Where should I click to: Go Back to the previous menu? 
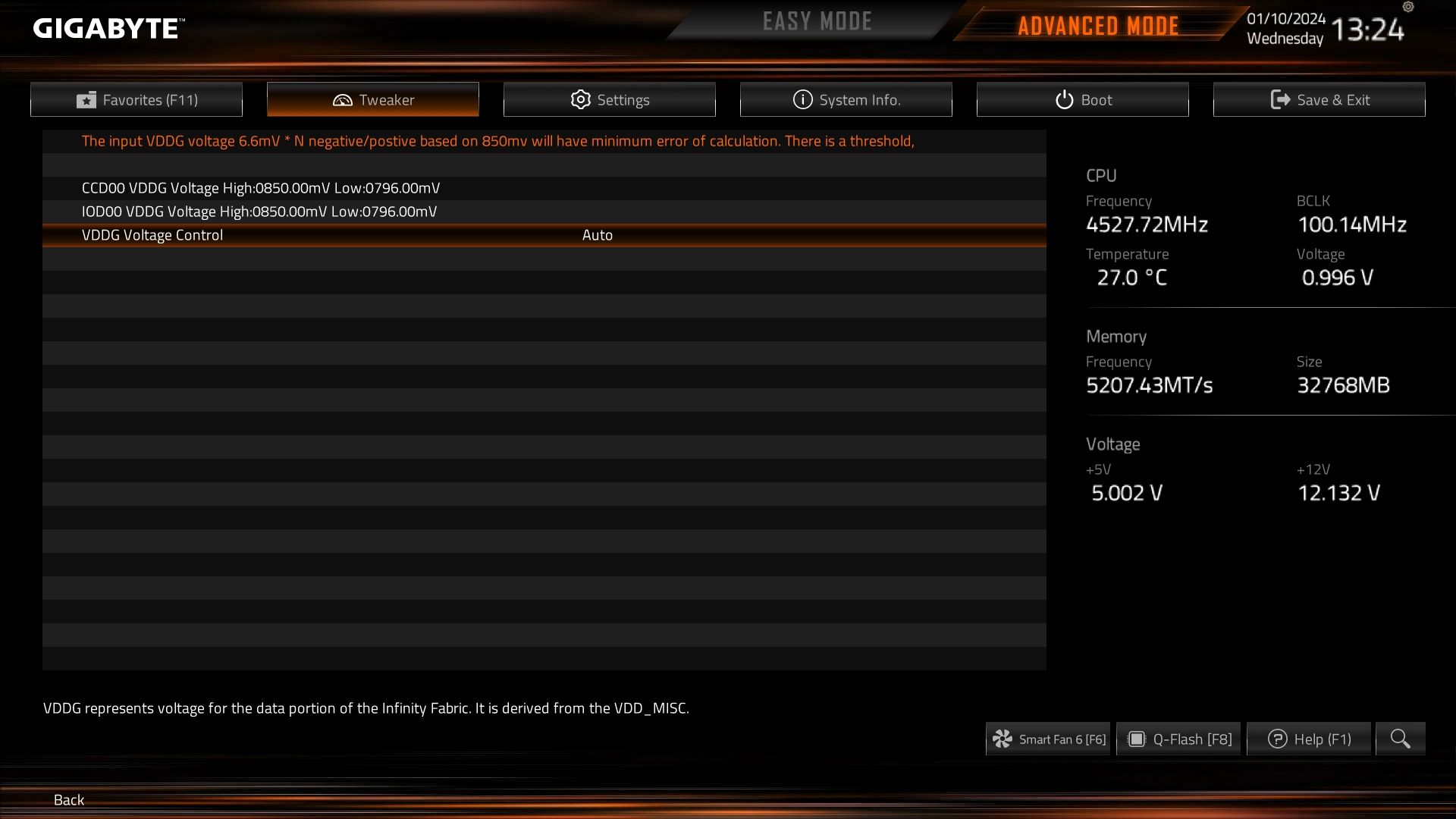pyautogui.click(x=69, y=799)
